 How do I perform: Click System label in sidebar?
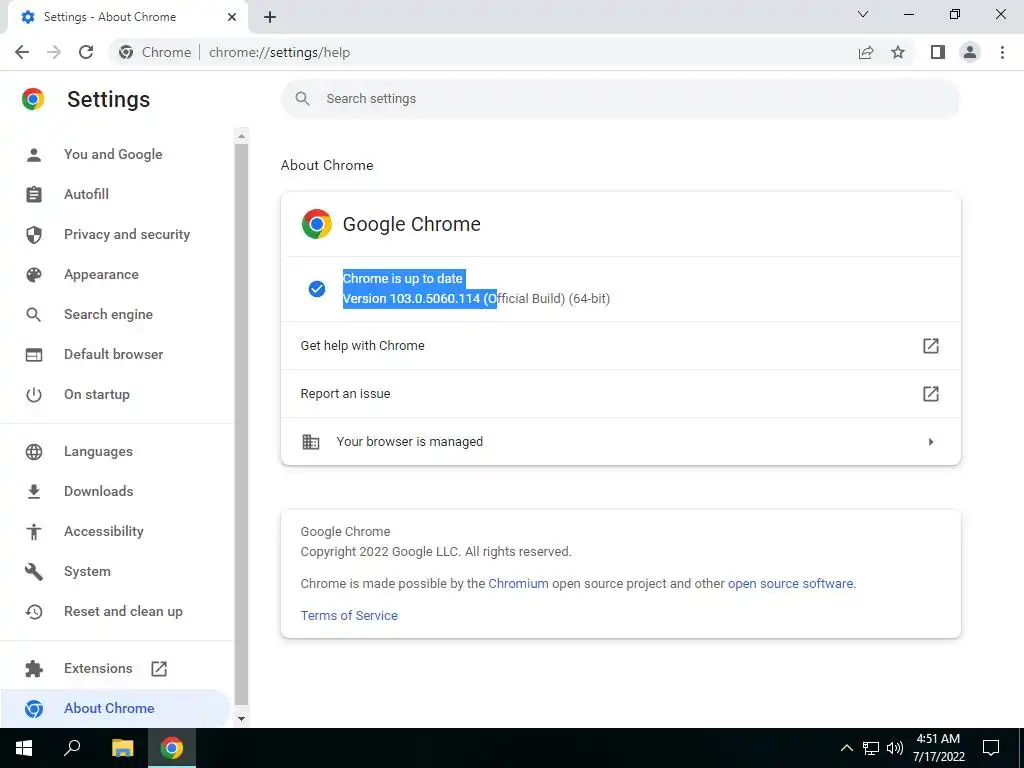click(x=88, y=571)
